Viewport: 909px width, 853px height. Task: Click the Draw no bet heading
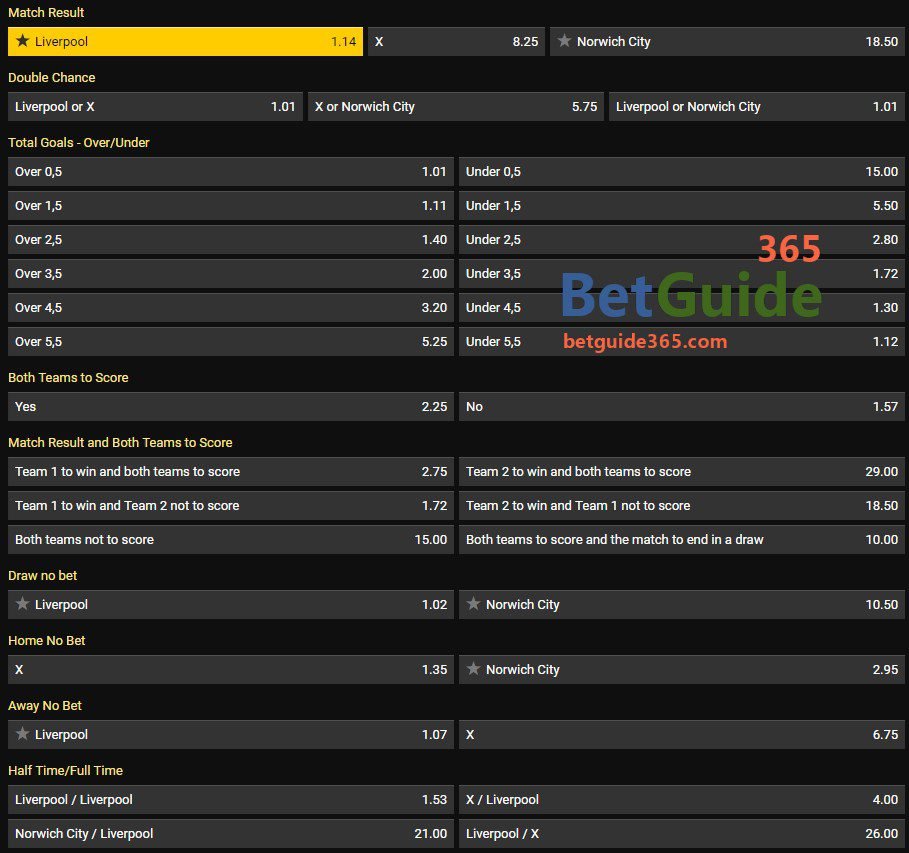[x=42, y=575]
